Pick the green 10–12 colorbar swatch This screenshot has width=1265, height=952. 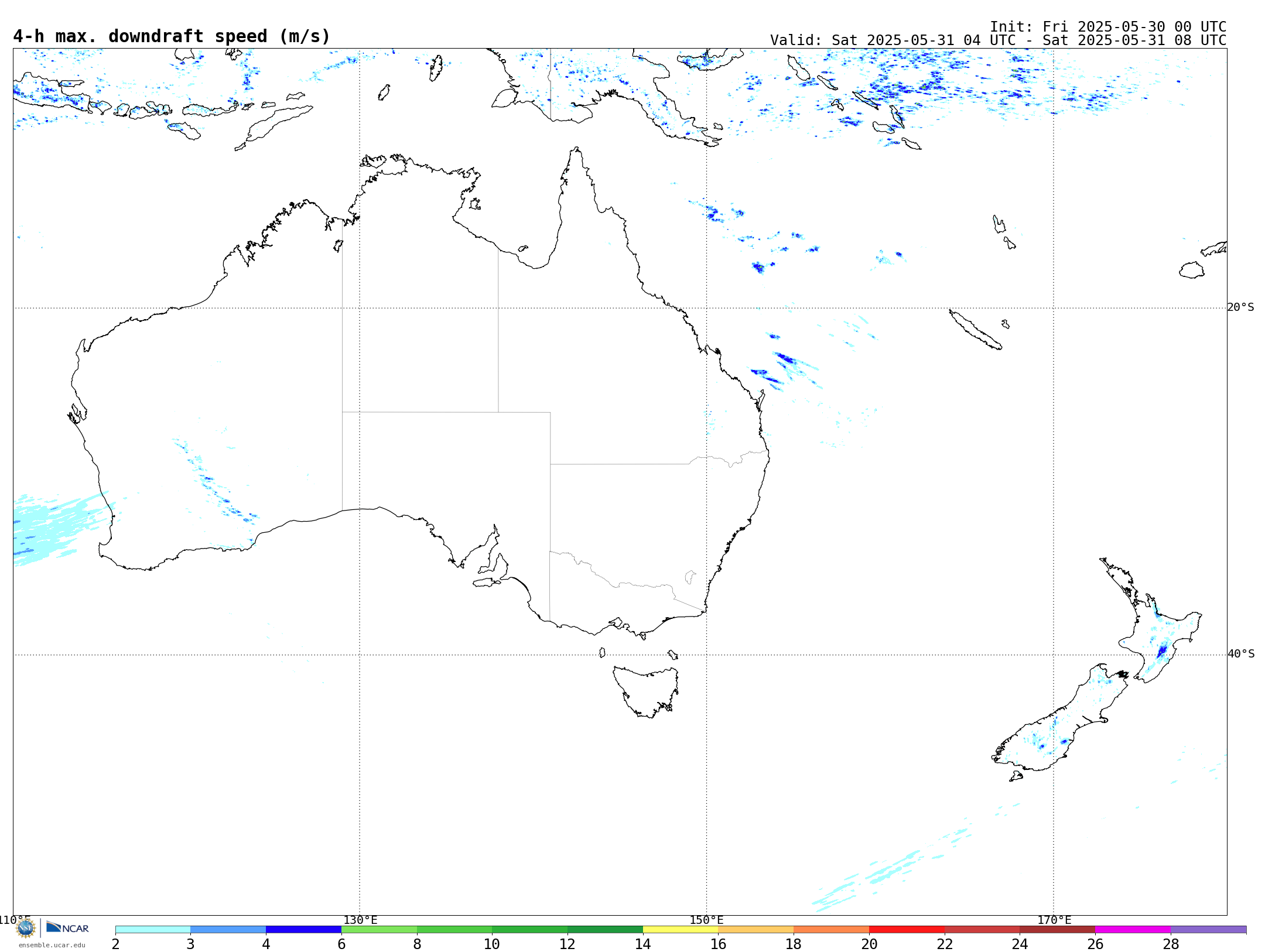(529, 930)
